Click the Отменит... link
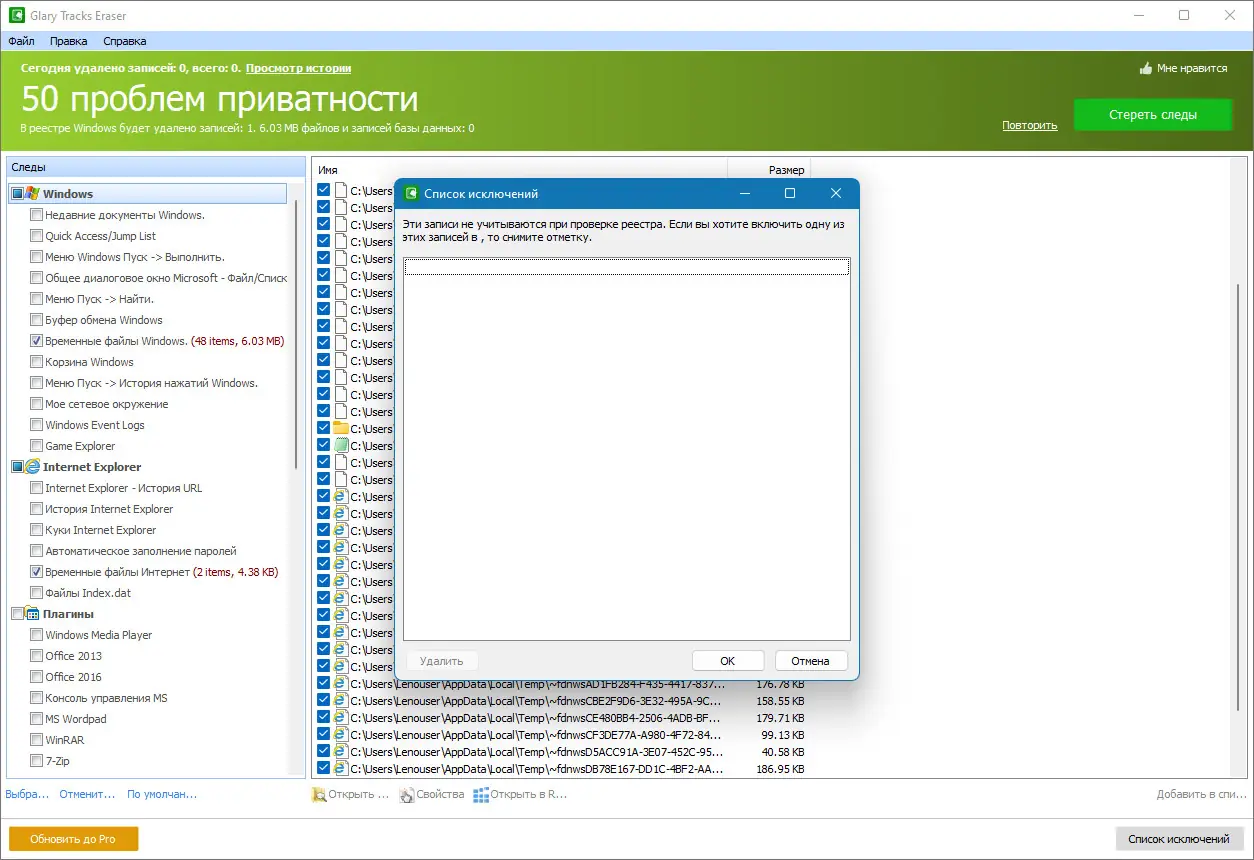Image resolution: width=1254 pixels, height=860 pixels. pyautogui.click(x=87, y=795)
